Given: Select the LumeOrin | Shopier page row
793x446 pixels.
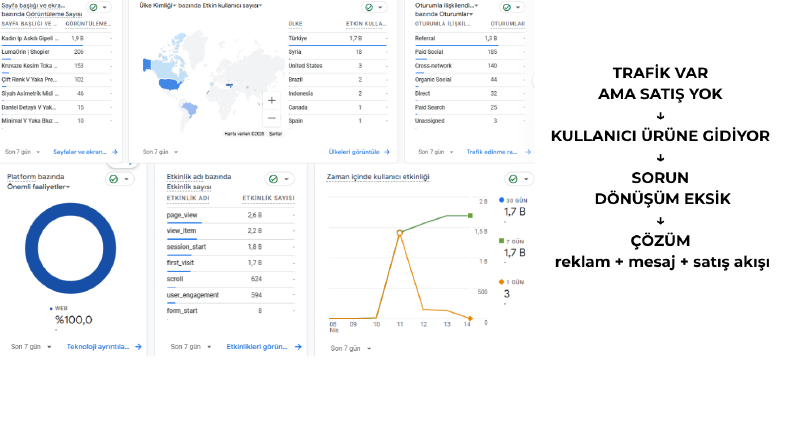Looking at the screenshot, I should click(x=57, y=52).
